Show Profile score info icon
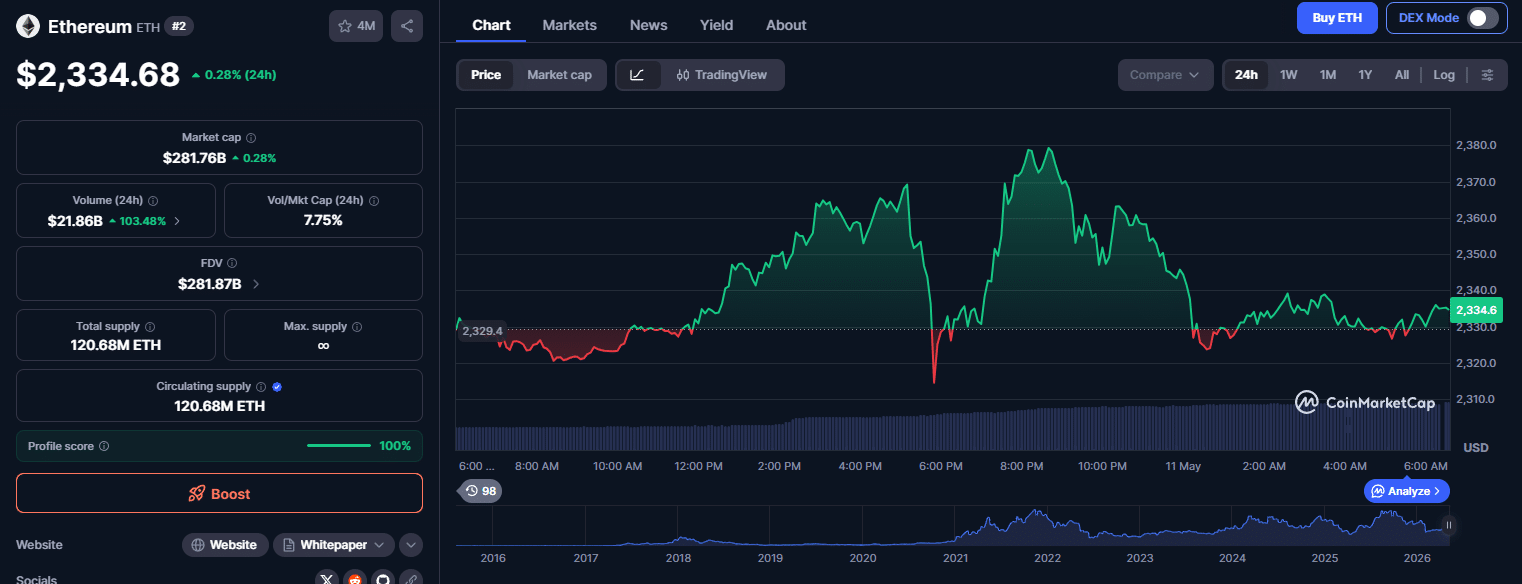Screen dimensions: 1522x584 tap(104, 446)
